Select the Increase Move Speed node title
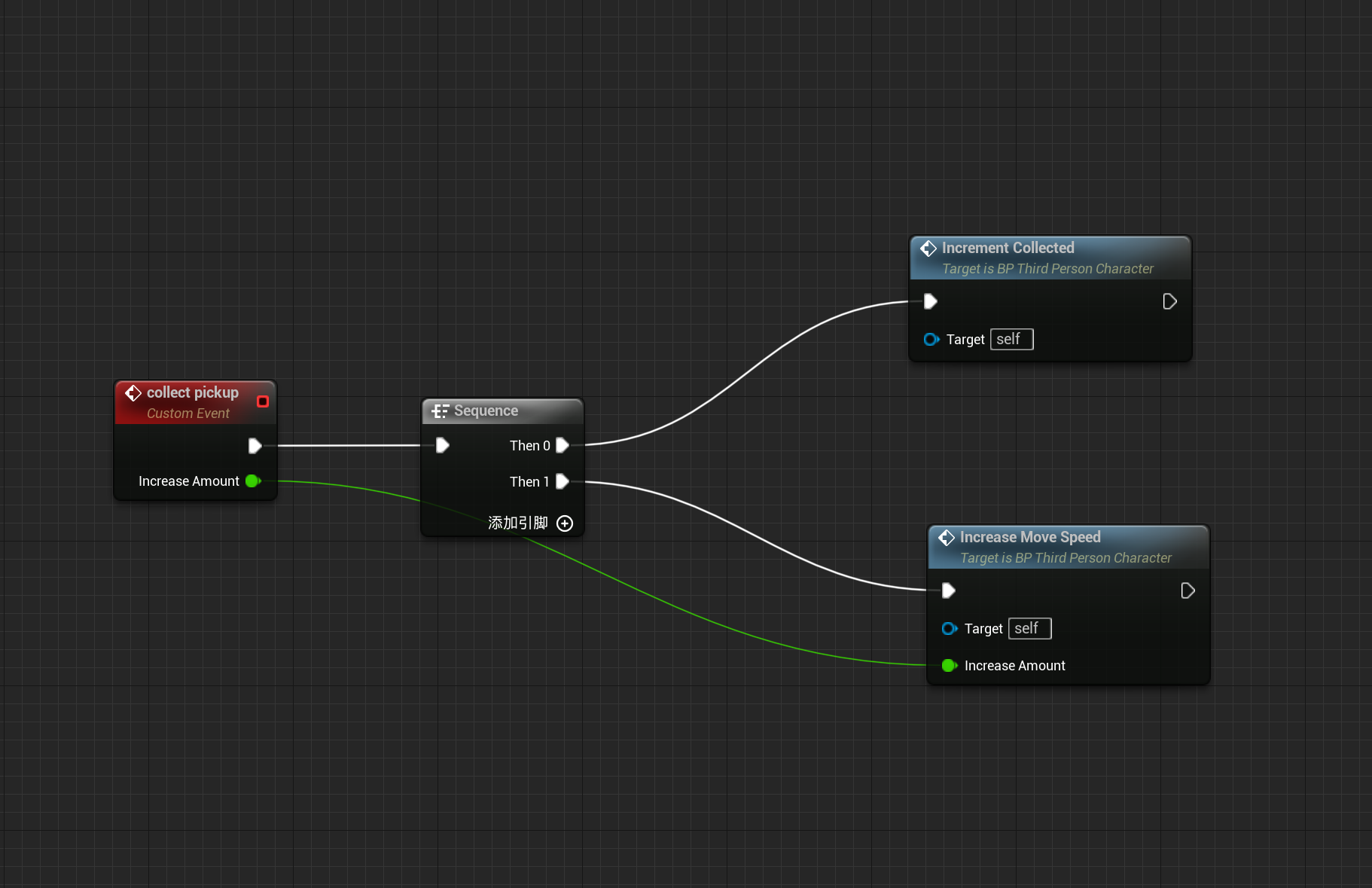This screenshot has width=1372, height=888. click(1029, 538)
